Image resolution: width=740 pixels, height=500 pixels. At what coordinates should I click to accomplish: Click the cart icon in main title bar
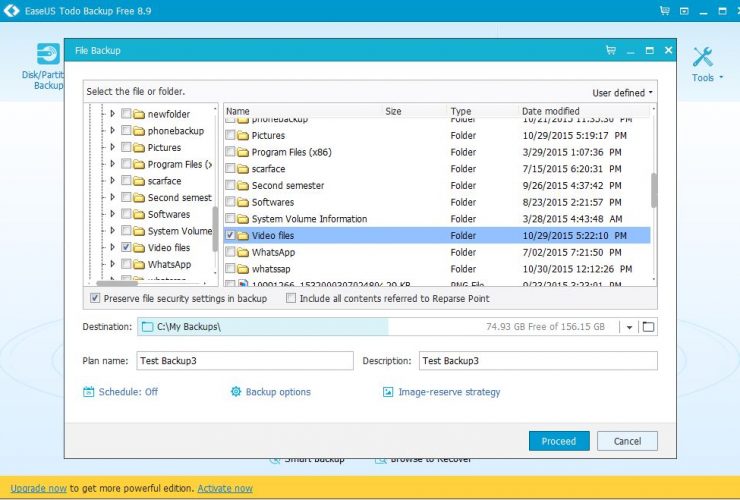click(664, 10)
